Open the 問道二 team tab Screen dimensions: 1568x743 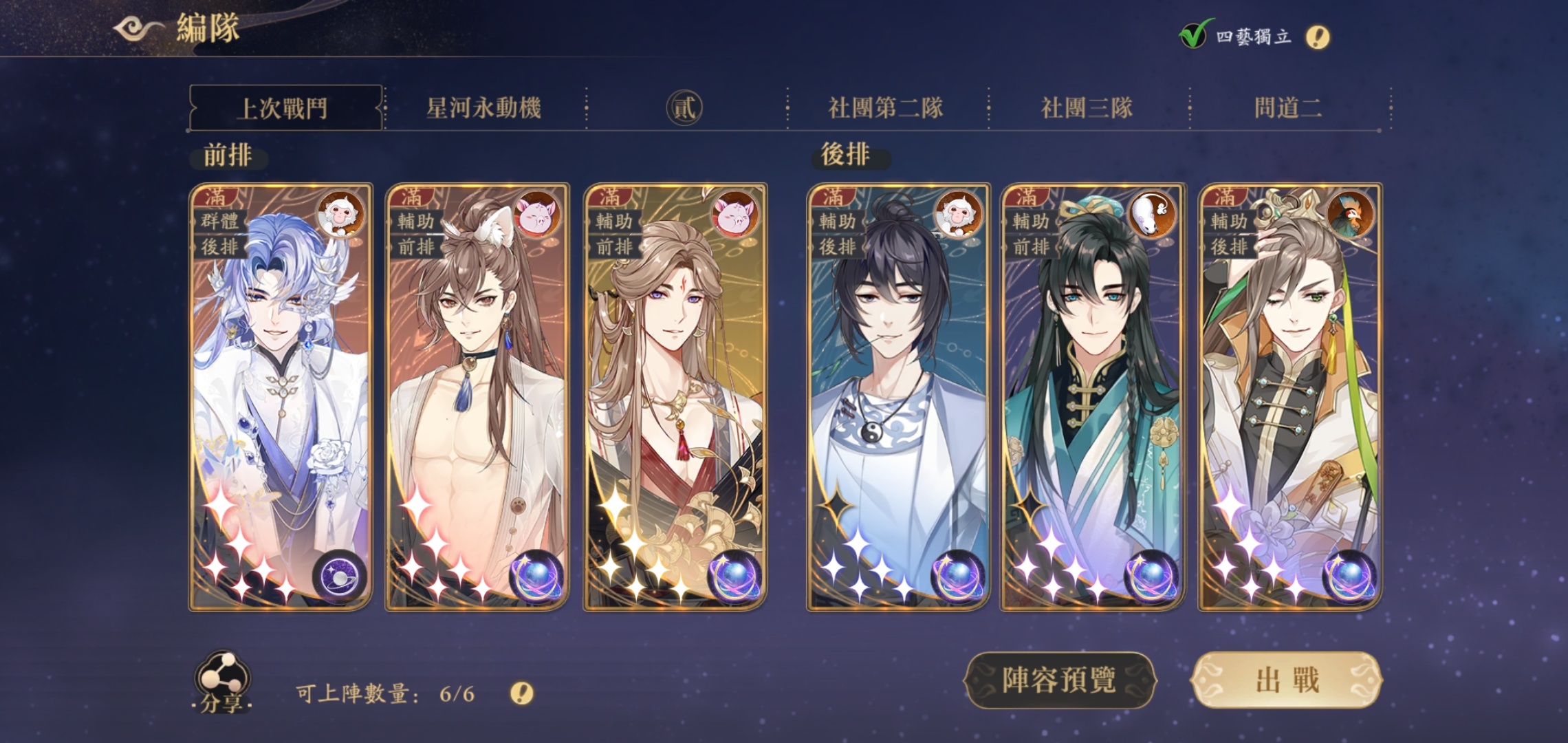click(x=1288, y=108)
